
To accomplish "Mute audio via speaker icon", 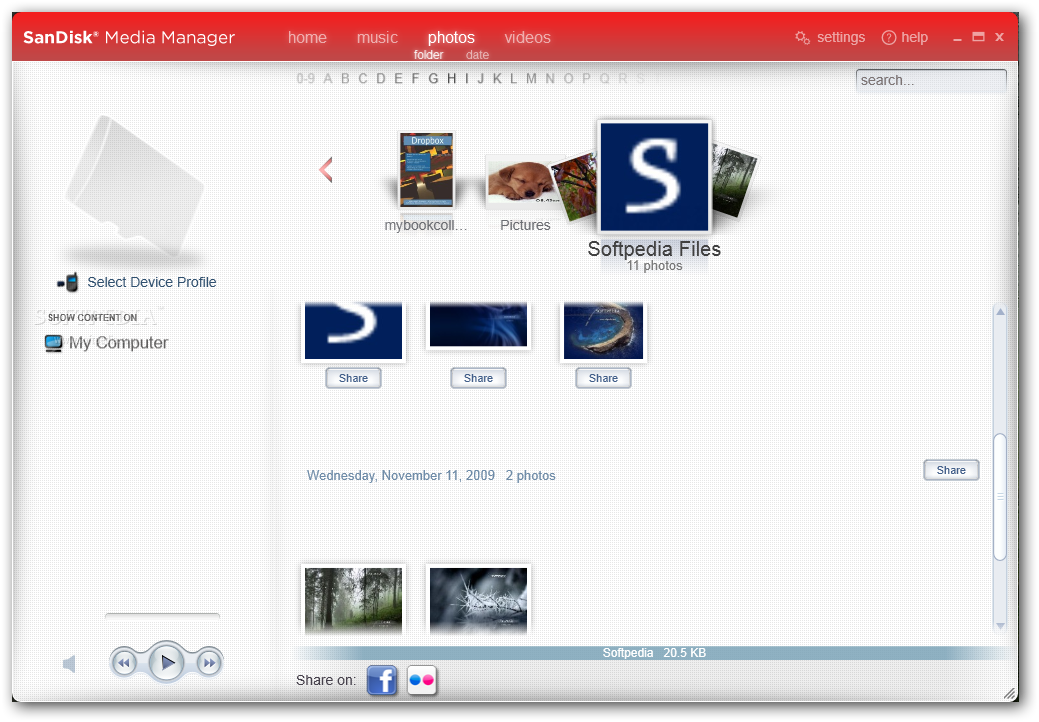I will [69, 664].
